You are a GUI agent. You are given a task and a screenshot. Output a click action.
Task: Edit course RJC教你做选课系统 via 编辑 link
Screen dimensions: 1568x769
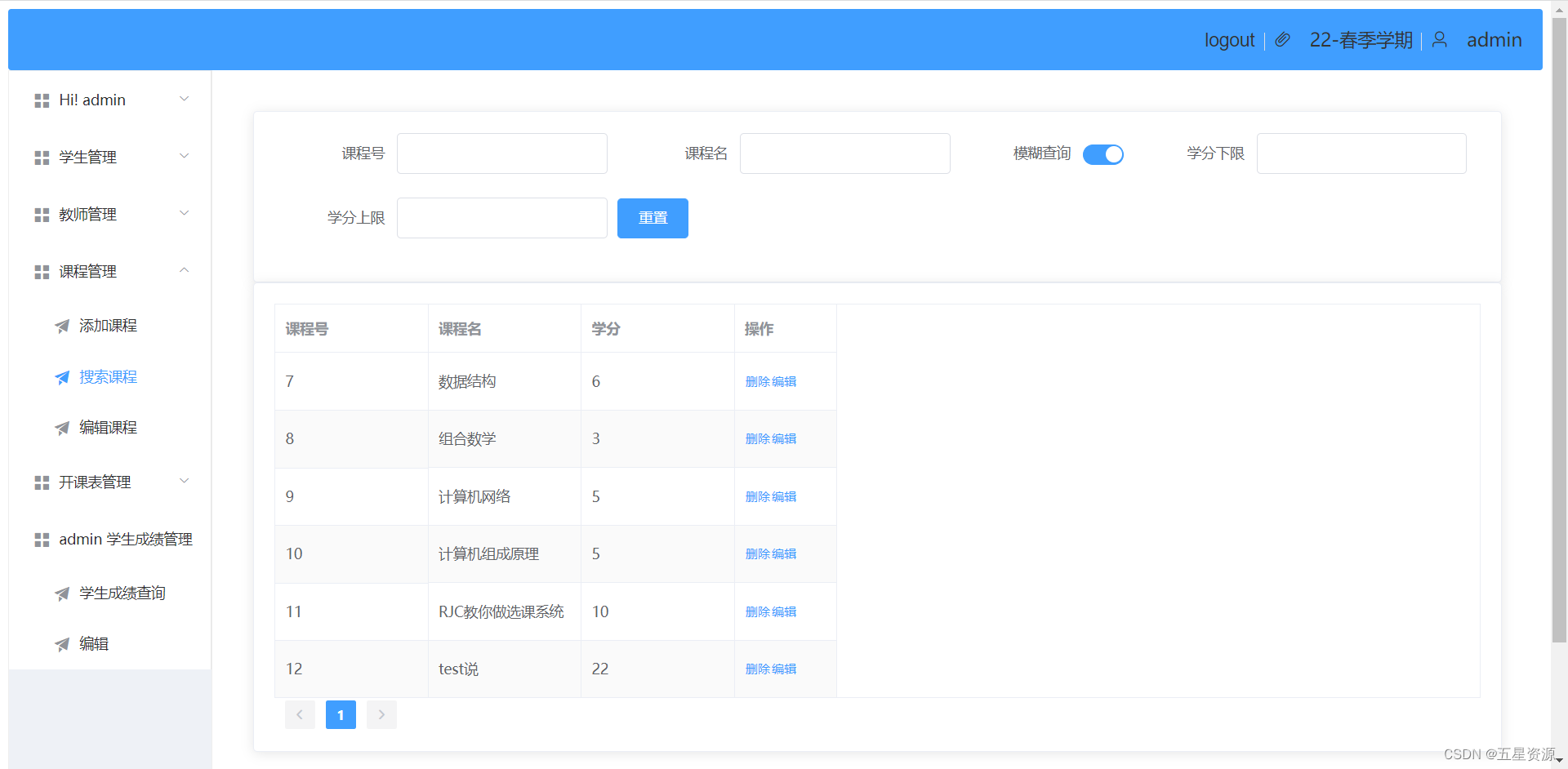784,611
